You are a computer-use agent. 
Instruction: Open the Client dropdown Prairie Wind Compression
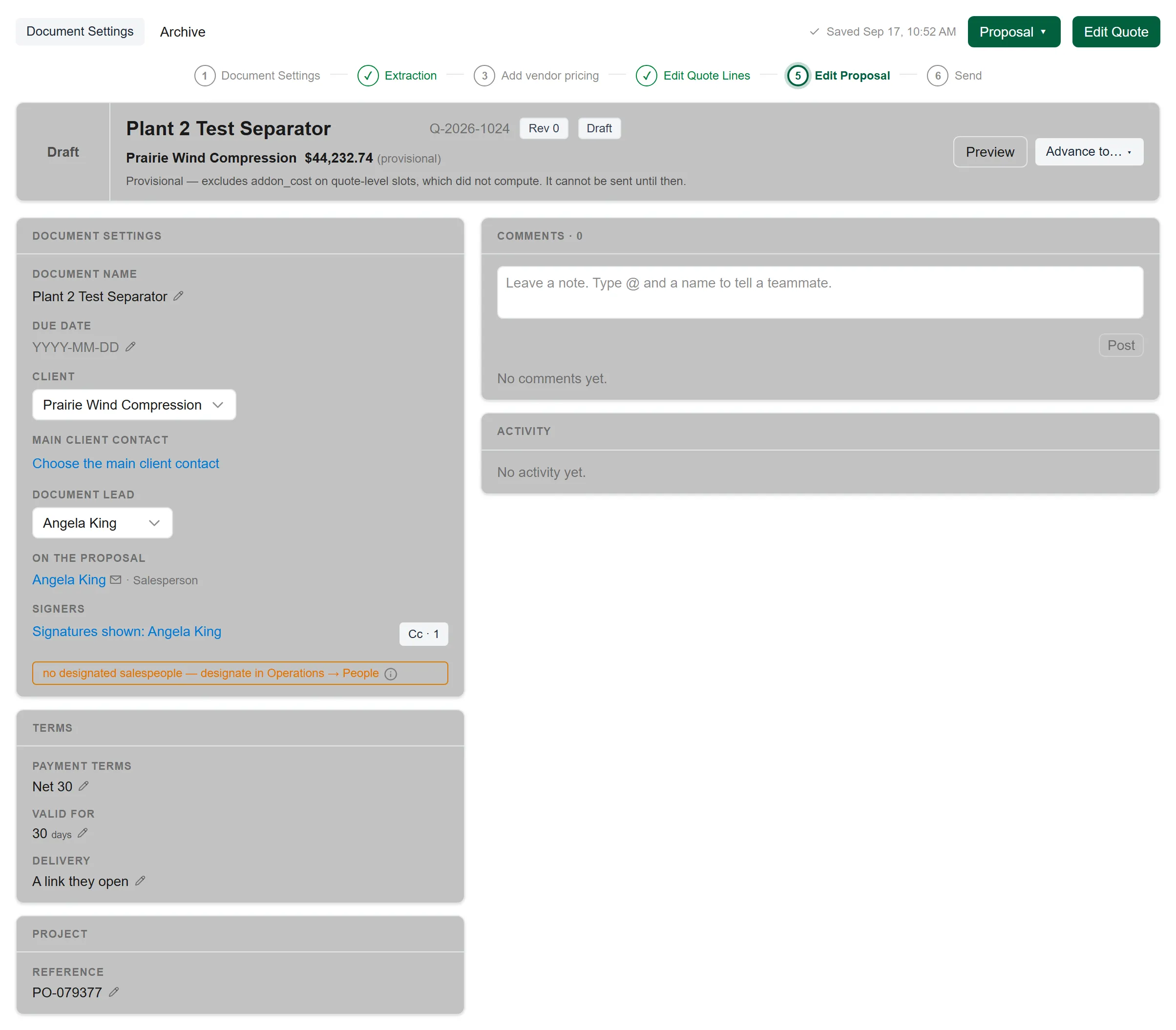134,405
